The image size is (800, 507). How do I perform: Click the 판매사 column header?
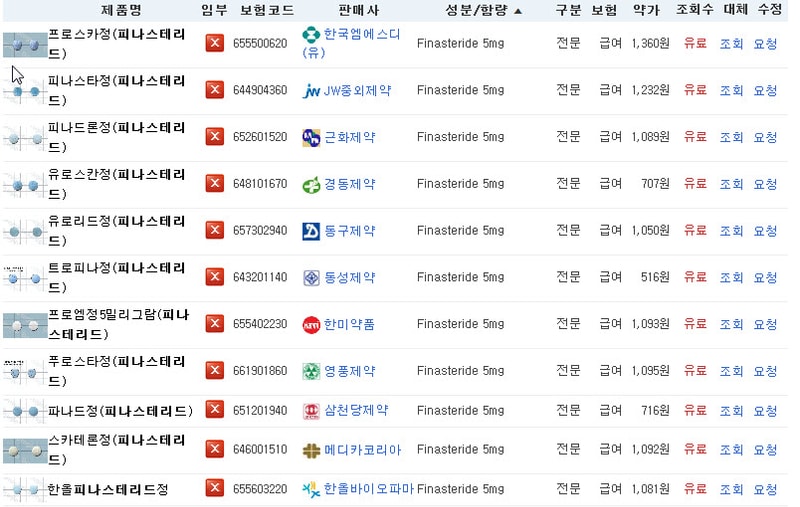pyautogui.click(x=359, y=10)
